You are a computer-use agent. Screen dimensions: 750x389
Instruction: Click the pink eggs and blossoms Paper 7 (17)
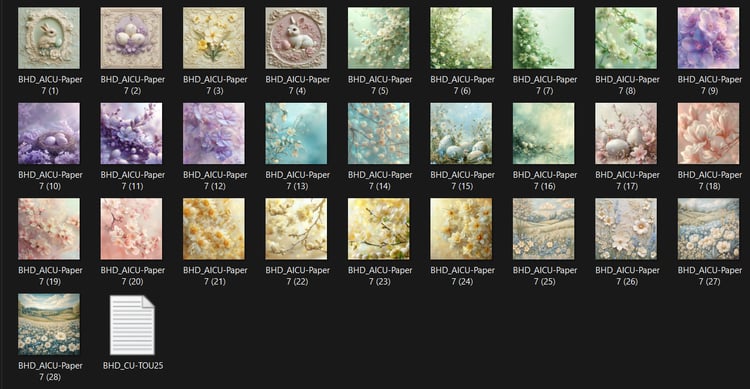point(626,133)
